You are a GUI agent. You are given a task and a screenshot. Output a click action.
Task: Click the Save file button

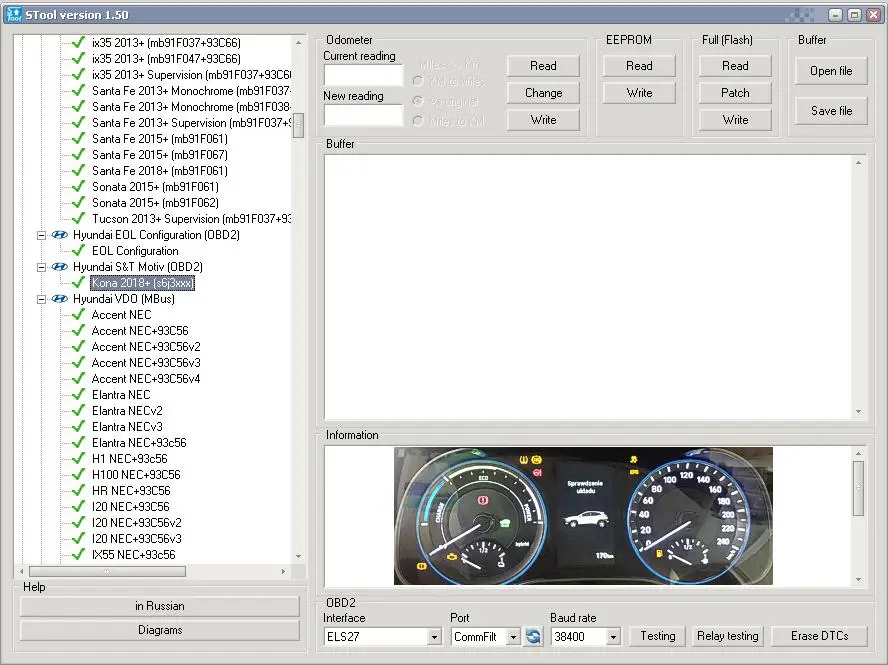pyautogui.click(x=831, y=111)
